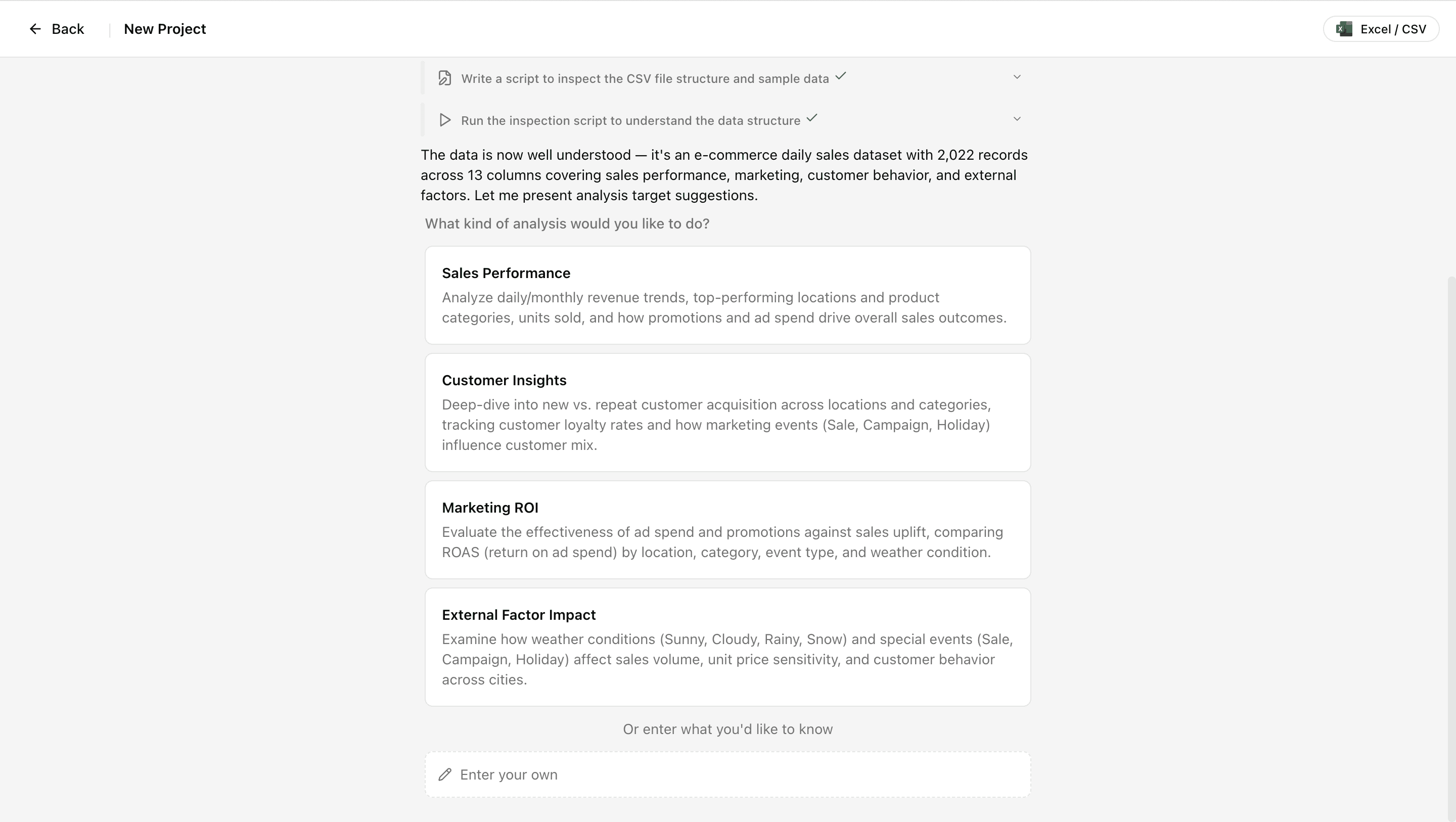Open the Write a script step row

tap(645, 78)
